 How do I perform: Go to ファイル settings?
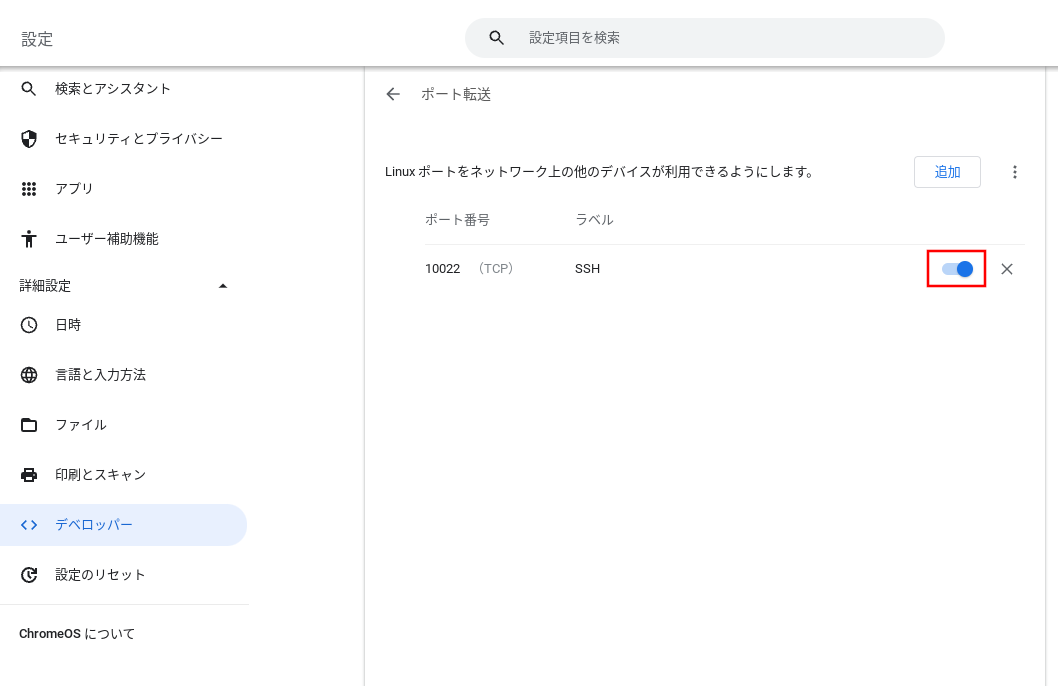click(81, 425)
